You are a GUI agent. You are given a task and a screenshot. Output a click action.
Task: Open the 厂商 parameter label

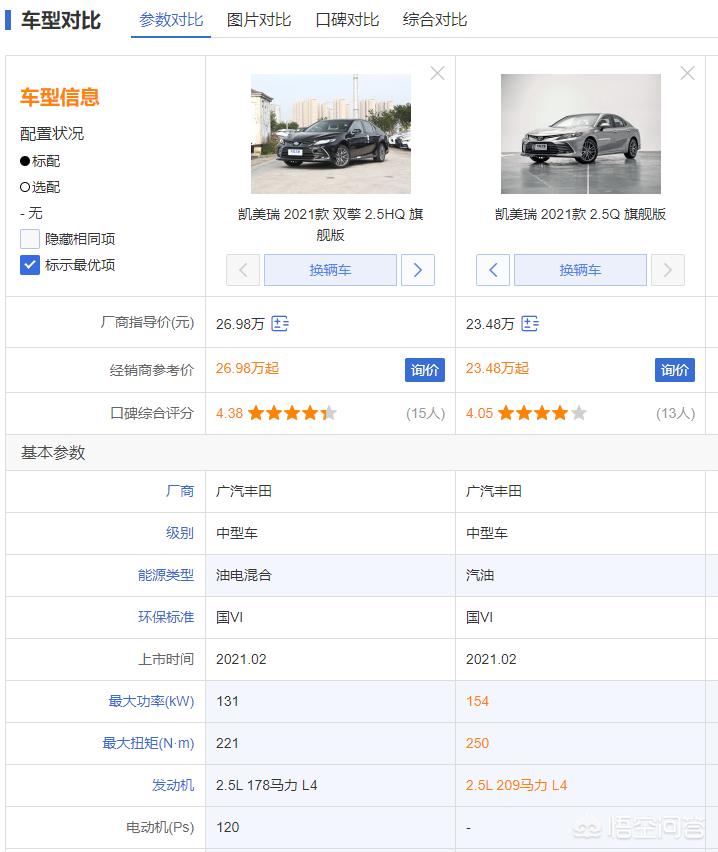point(180,491)
